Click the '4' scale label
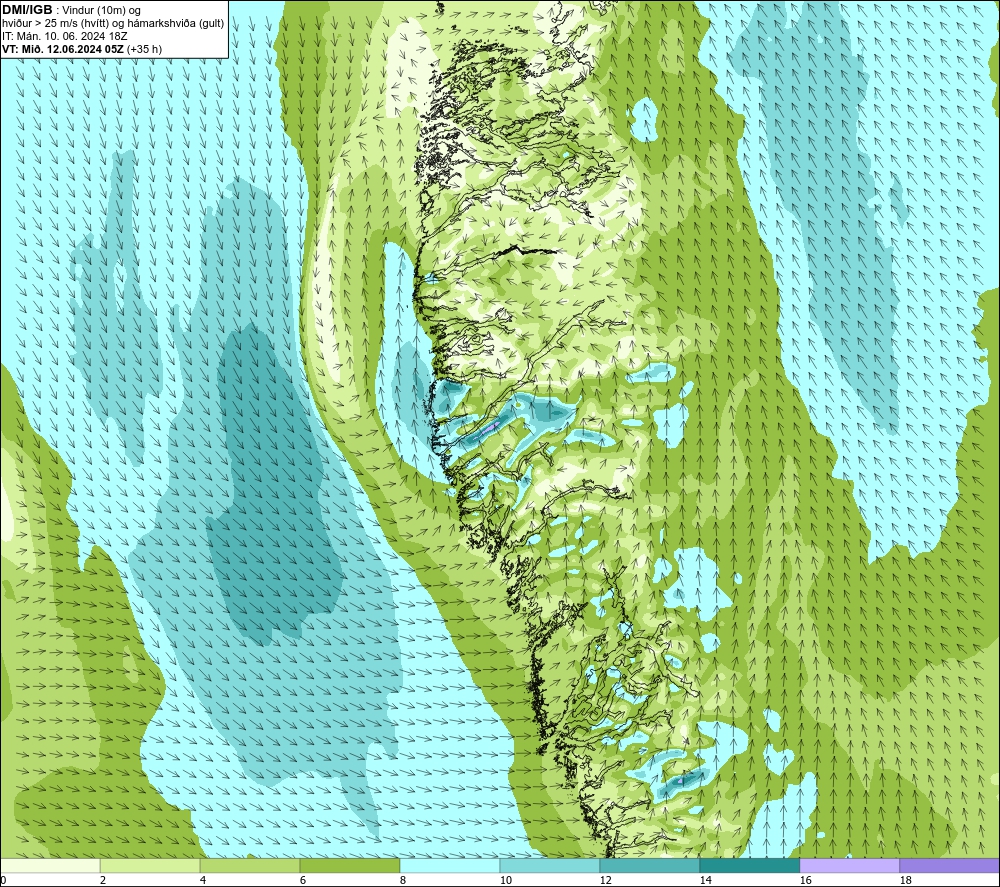The width and height of the screenshot is (1000, 887). 203,880
